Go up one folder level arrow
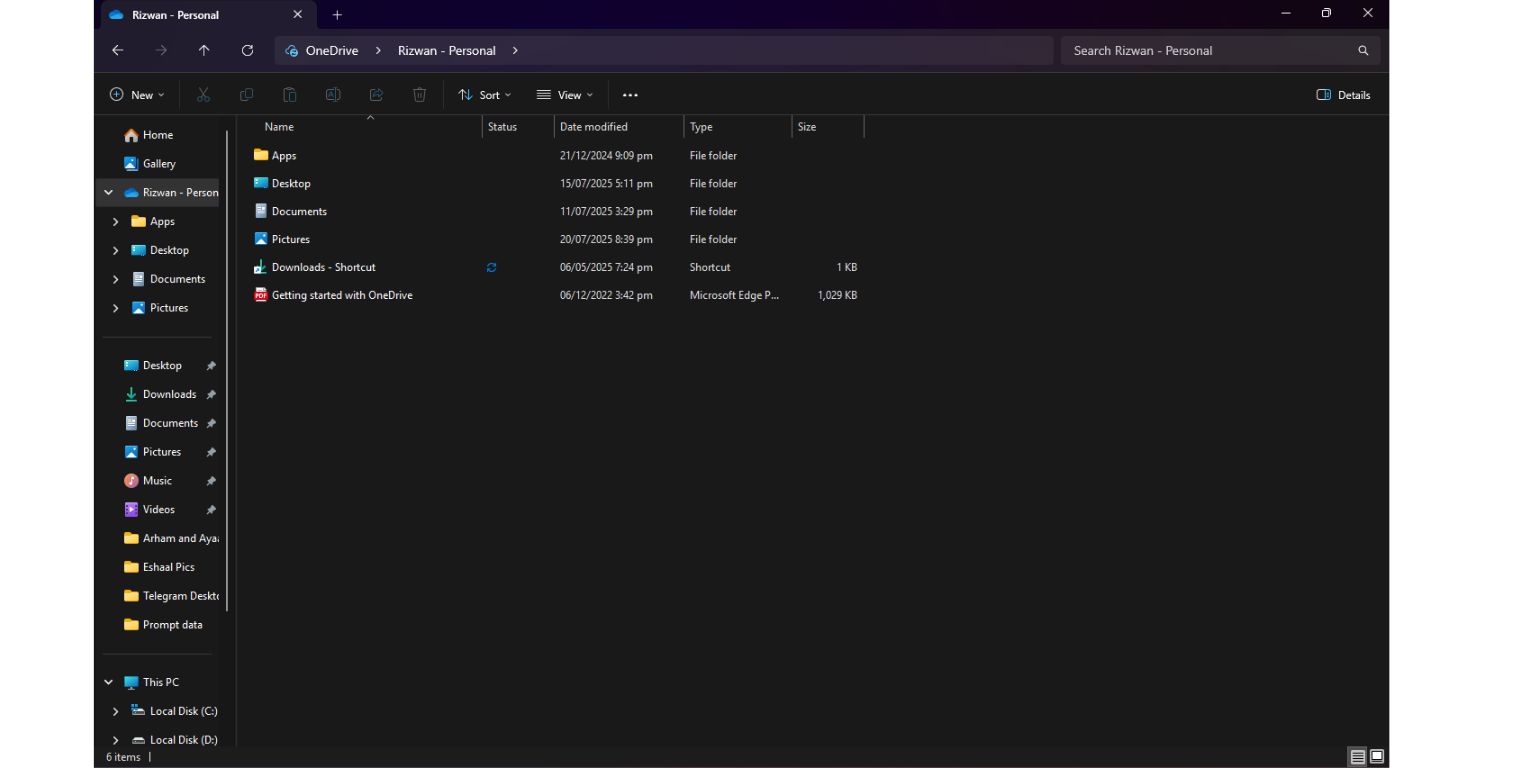 [x=204, y=51]
